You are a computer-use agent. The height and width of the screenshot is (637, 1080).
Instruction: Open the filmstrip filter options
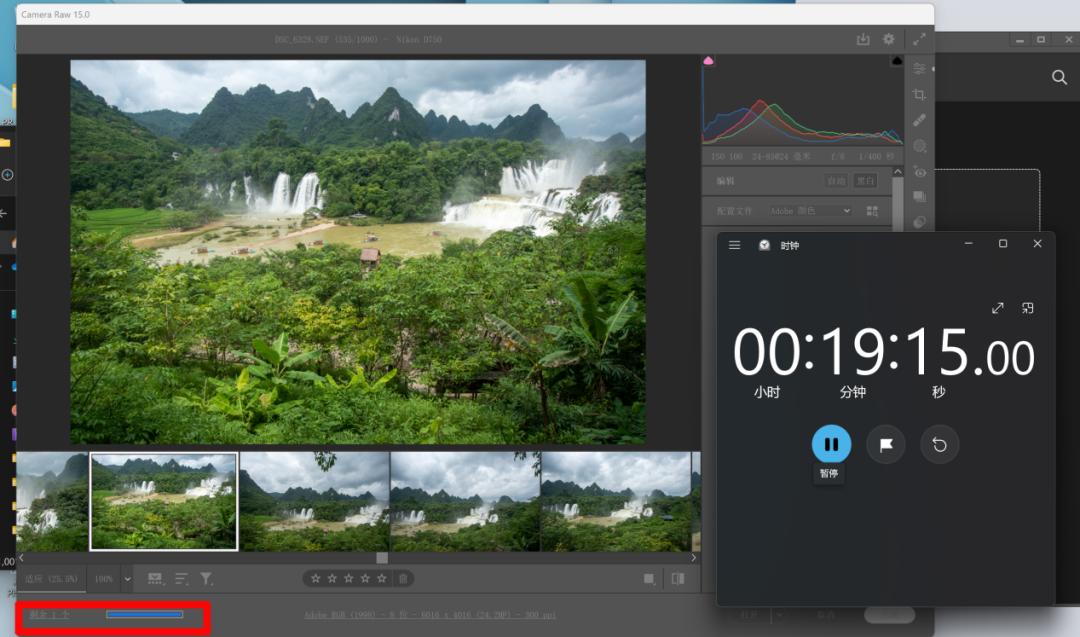206,578
